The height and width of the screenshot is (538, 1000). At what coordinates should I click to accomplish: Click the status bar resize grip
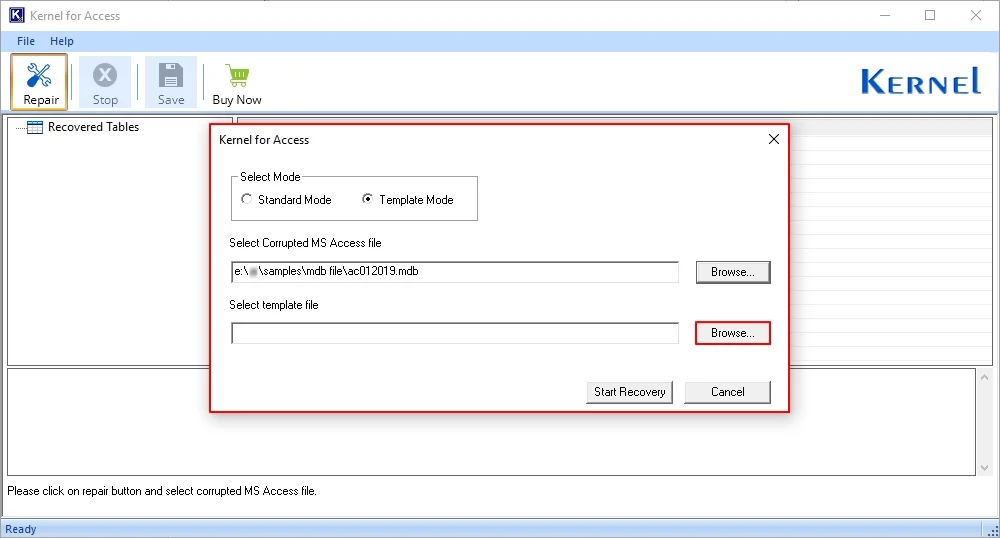[992, 530]
